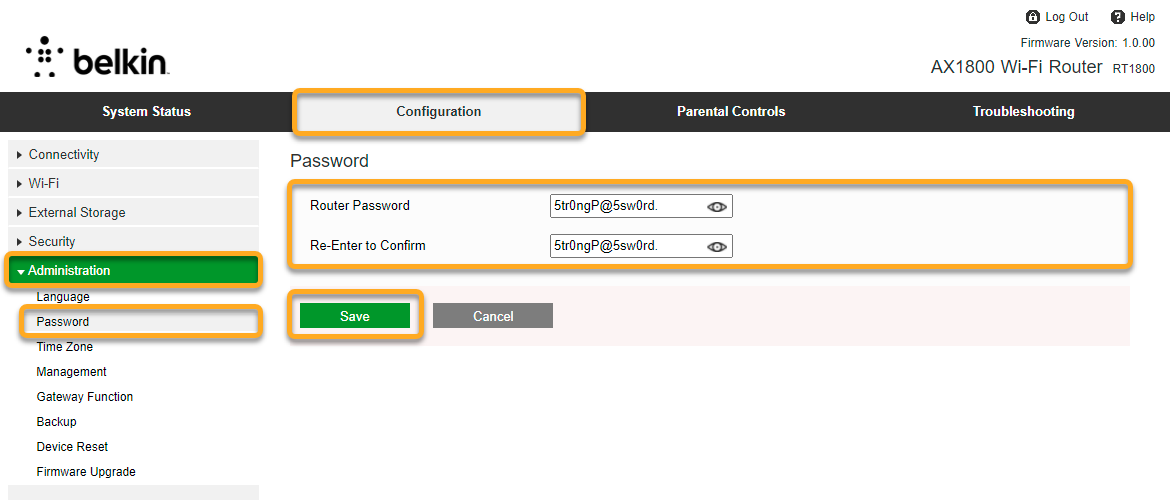Expand the Wi-Fi section
The height and width of the screenshot is (500, 1170).
[44, 184]
